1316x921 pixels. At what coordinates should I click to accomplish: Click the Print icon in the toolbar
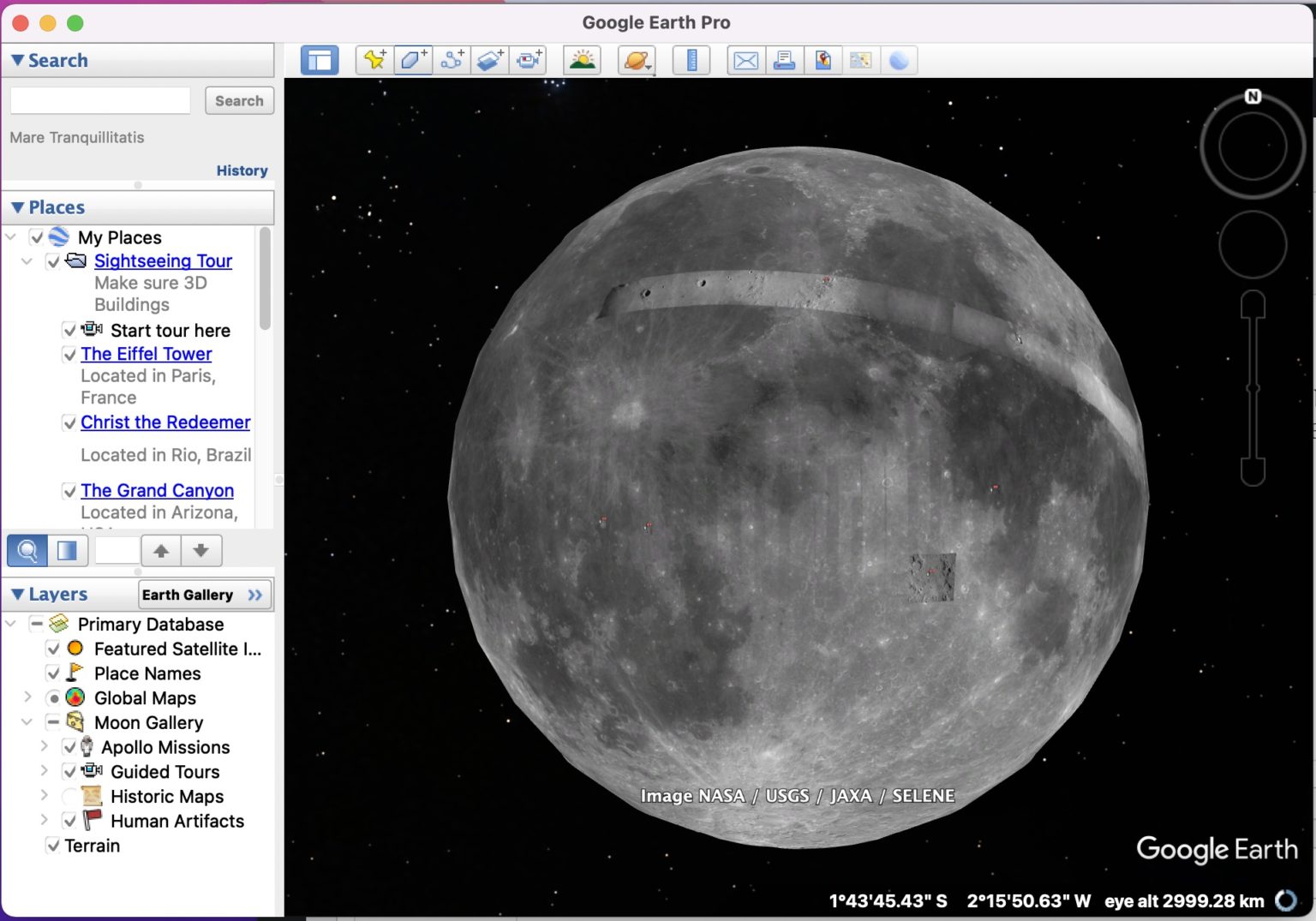(x=784, y=59)
